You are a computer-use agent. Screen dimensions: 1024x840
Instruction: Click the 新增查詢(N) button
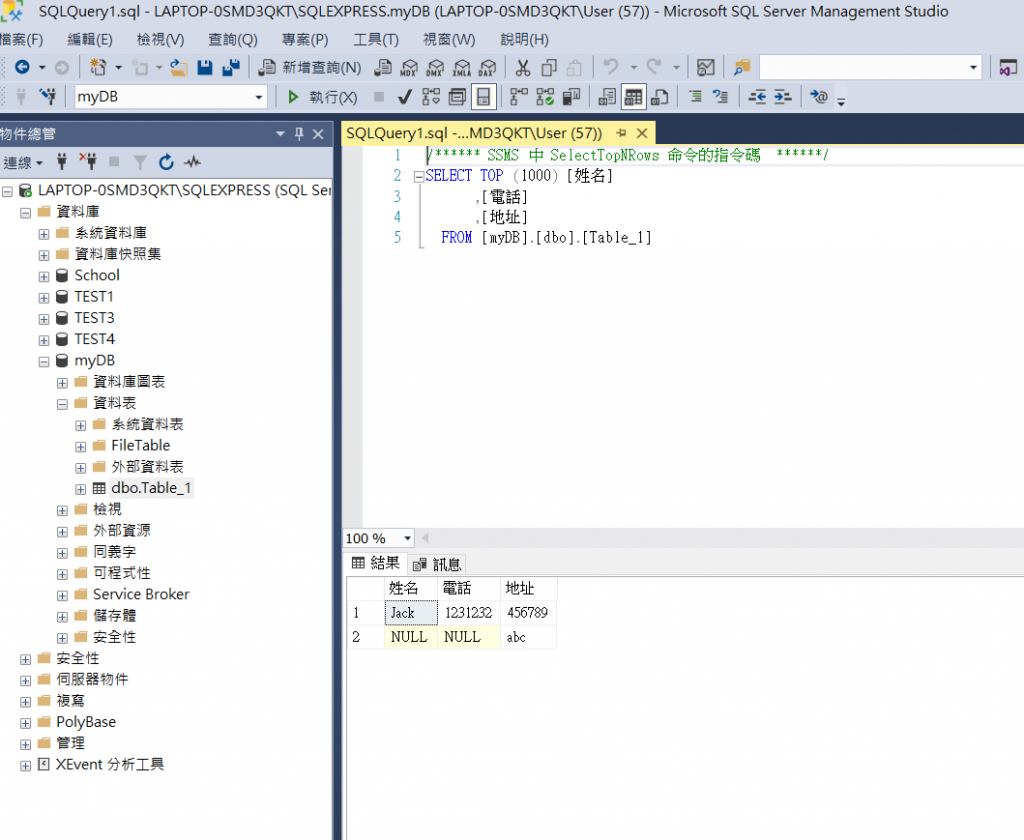click(x=310, y=67)
